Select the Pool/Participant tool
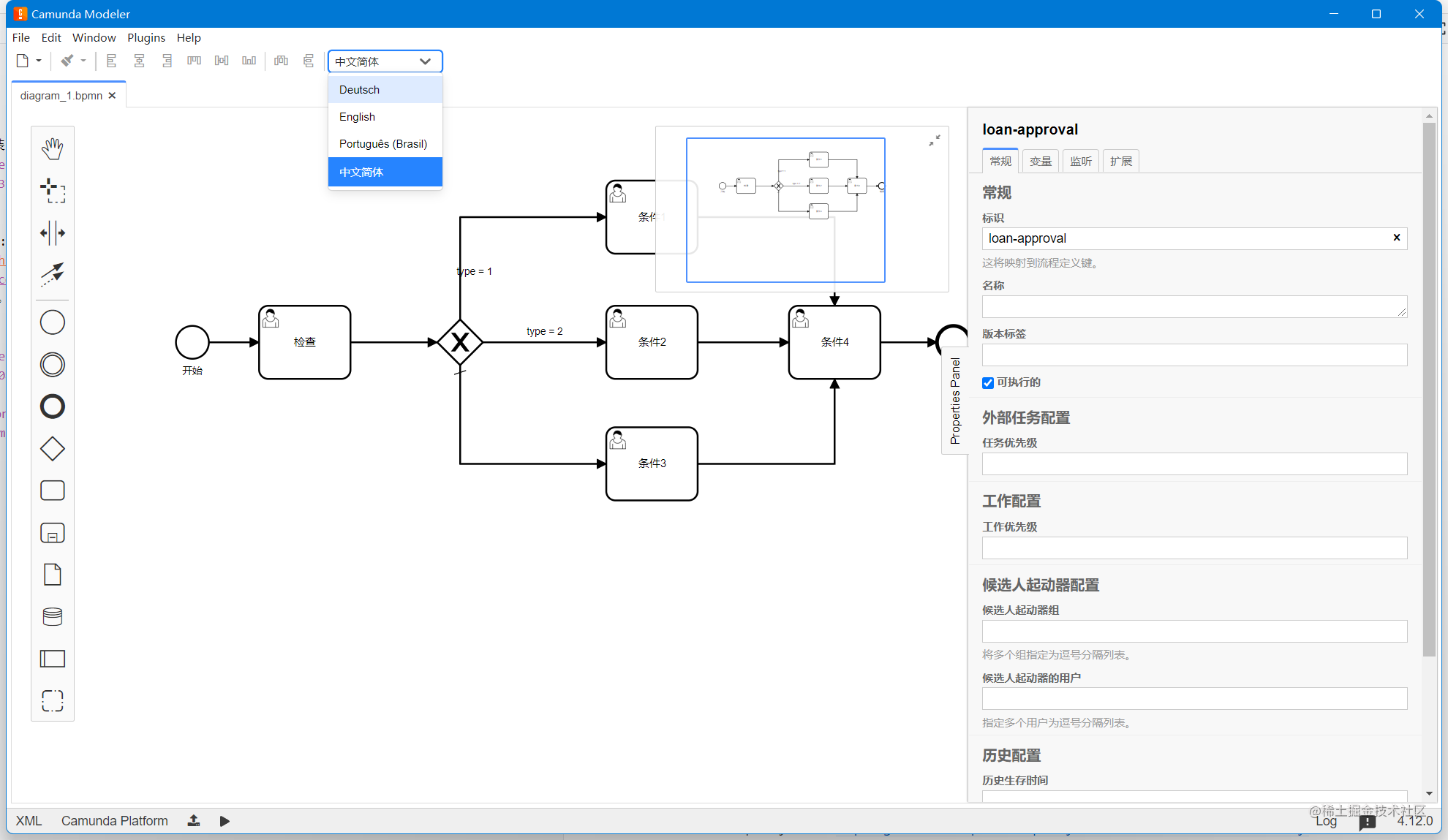Screen dimensions: 1448x840 pyautogui.click(x=52, y=659)
